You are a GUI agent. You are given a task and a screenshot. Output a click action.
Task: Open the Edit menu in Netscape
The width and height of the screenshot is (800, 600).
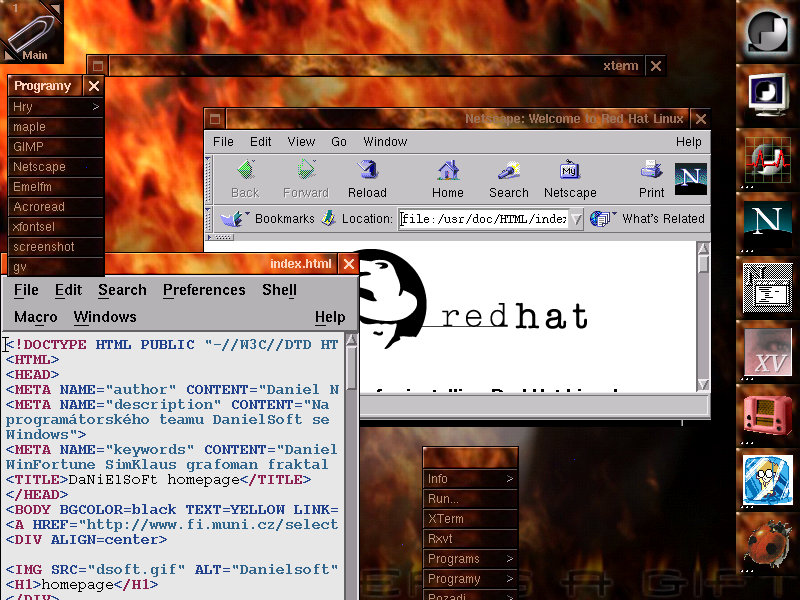[260, 141]
